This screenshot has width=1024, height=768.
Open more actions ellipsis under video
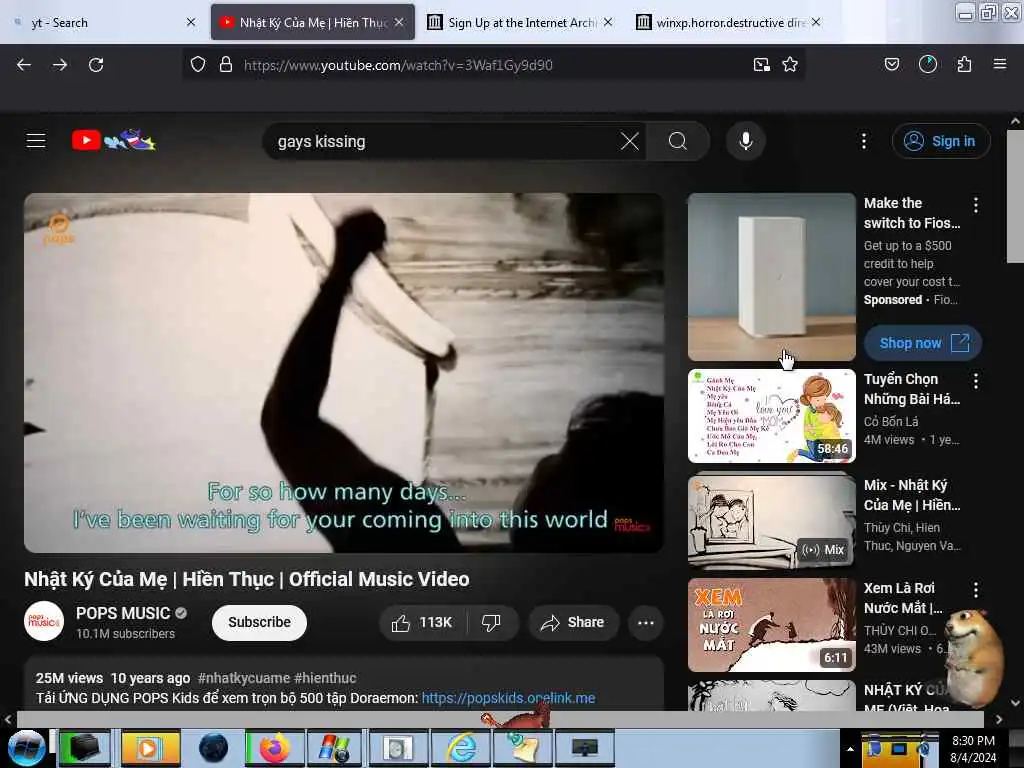coord(646,622)
